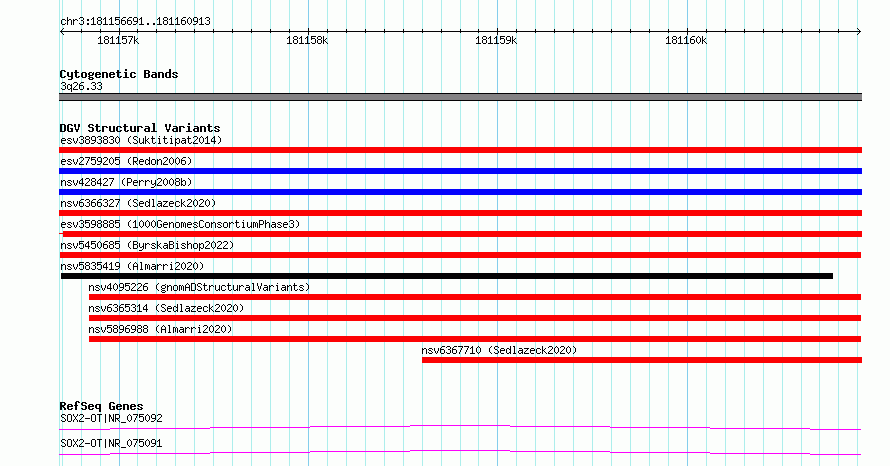Click the 181157k ruler tick label

tap(118, 40)
